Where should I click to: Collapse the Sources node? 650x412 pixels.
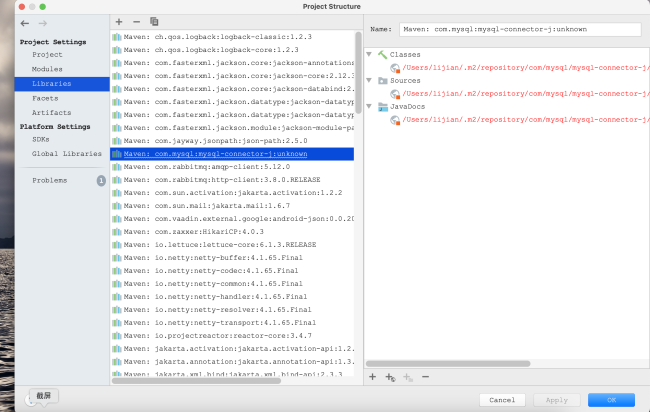[x=369, y=80]
